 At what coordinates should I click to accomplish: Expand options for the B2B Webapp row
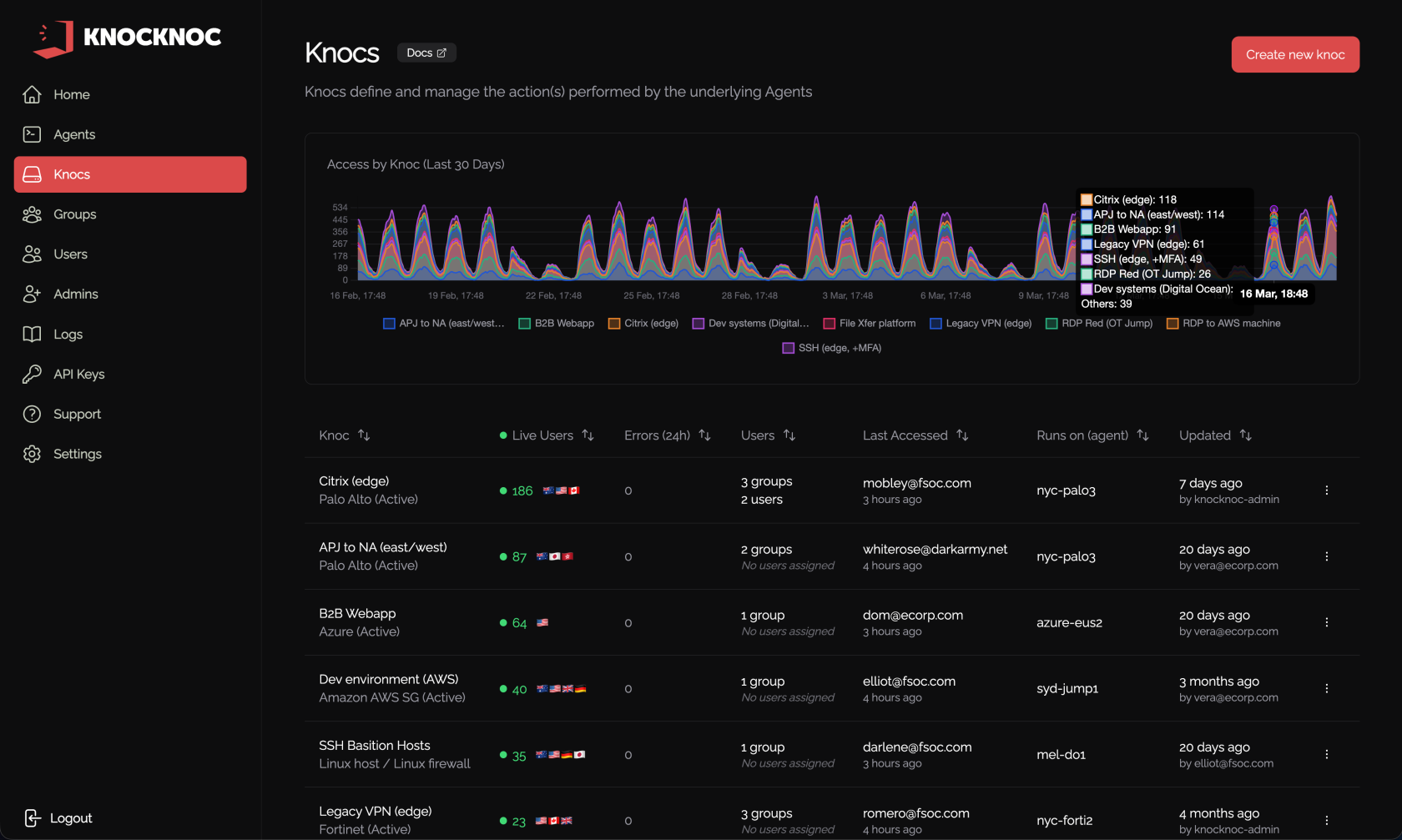1327,622
